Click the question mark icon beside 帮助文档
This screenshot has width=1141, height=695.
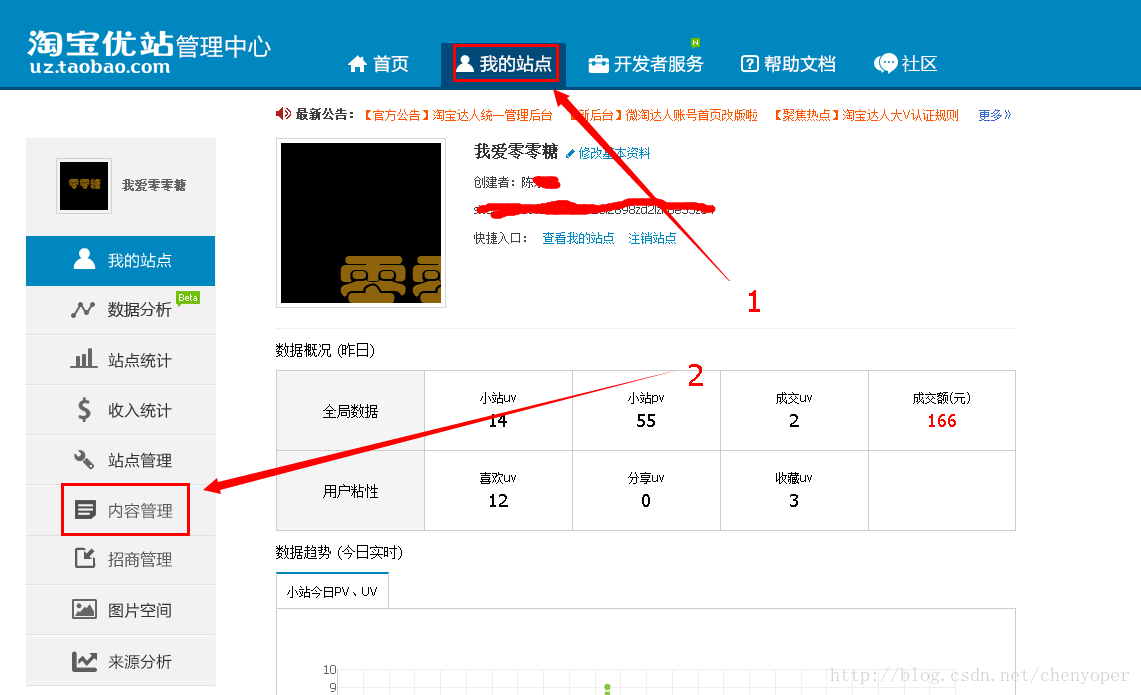(x=750, y=64)
